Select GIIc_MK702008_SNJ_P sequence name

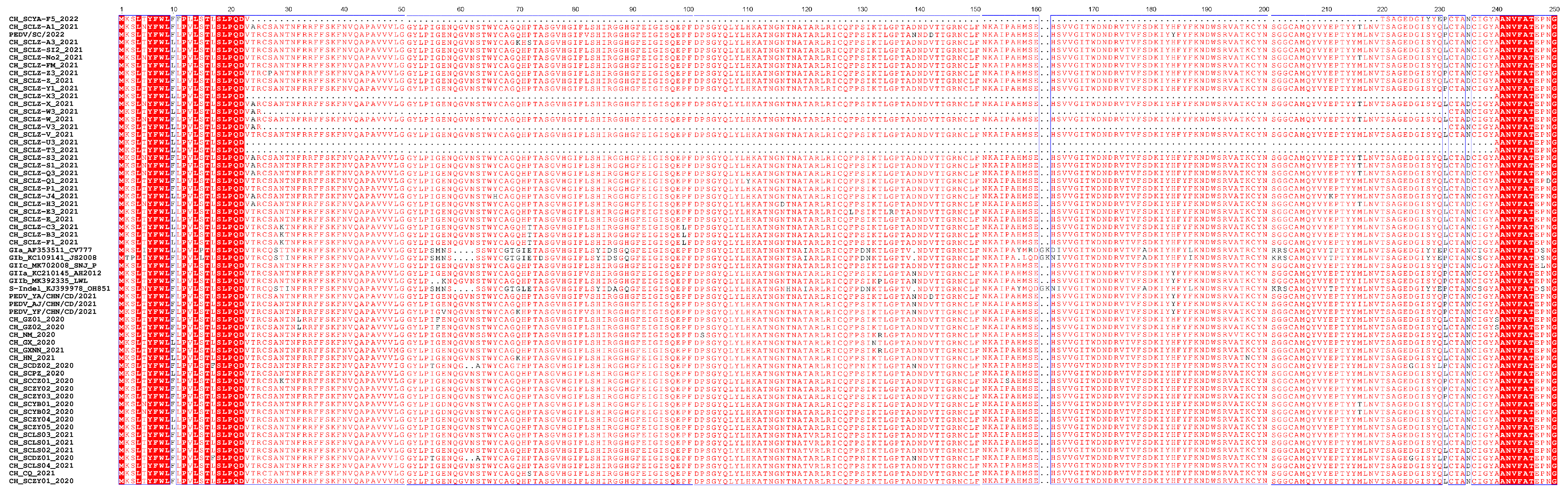tap(52, 266)
